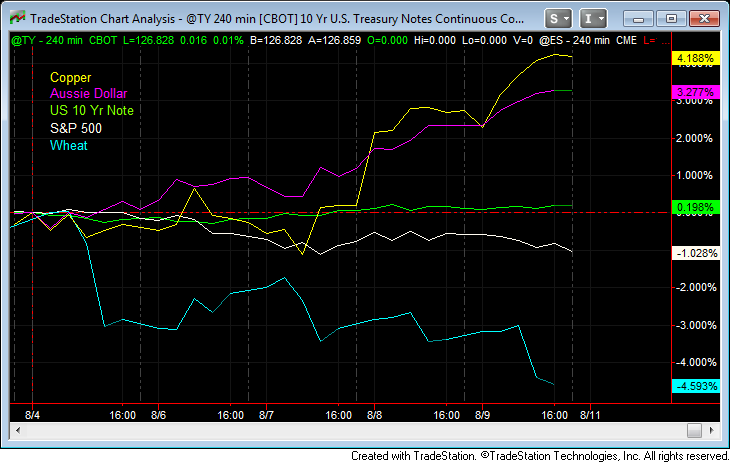
Task: Minimize the Chart Analysis window
Action: click(x=638, y=19)
